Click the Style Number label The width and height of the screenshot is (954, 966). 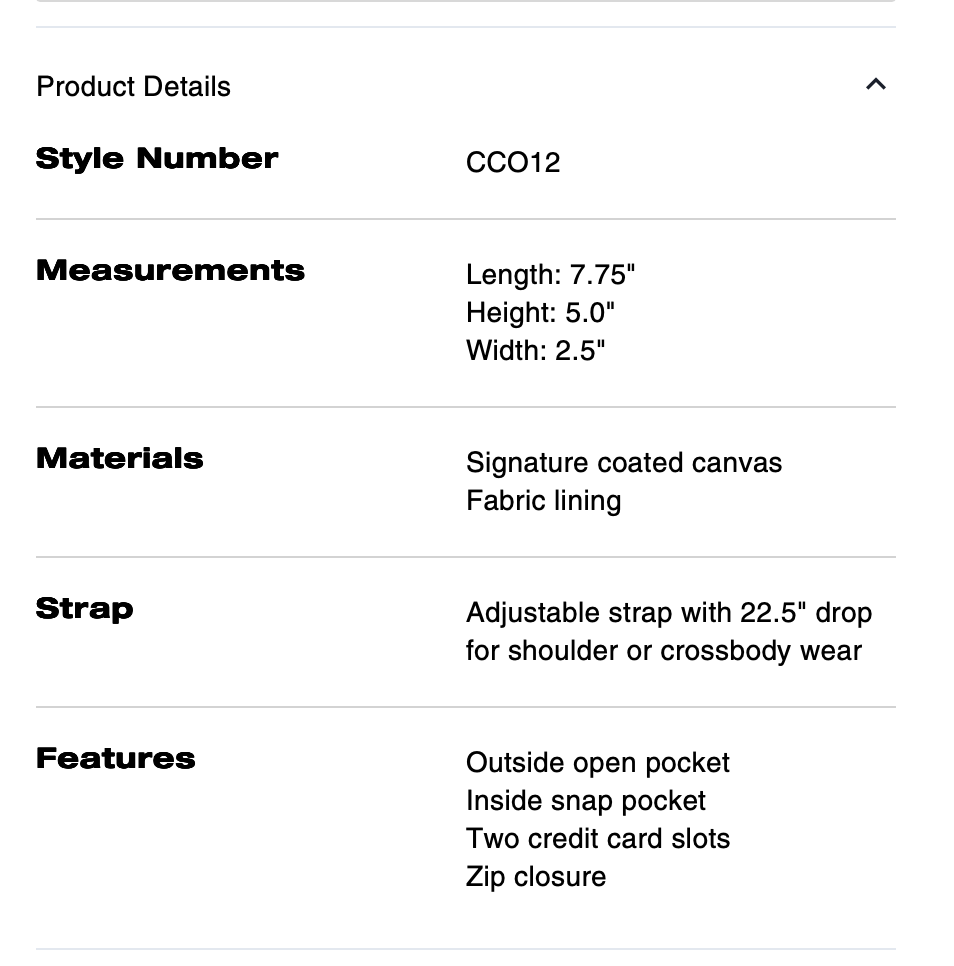(x=157, y=159)
